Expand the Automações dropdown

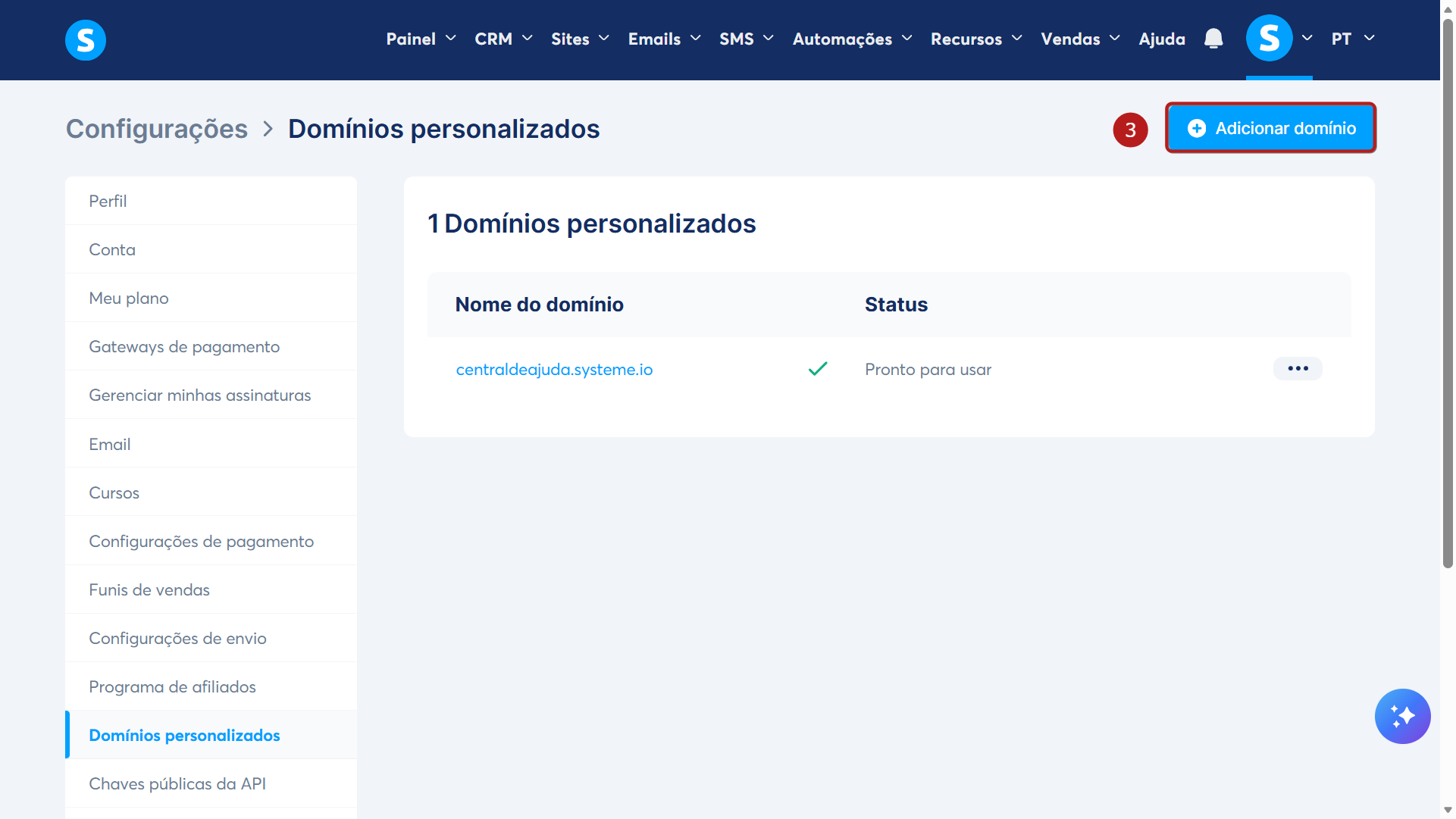(x=852, y=39)
